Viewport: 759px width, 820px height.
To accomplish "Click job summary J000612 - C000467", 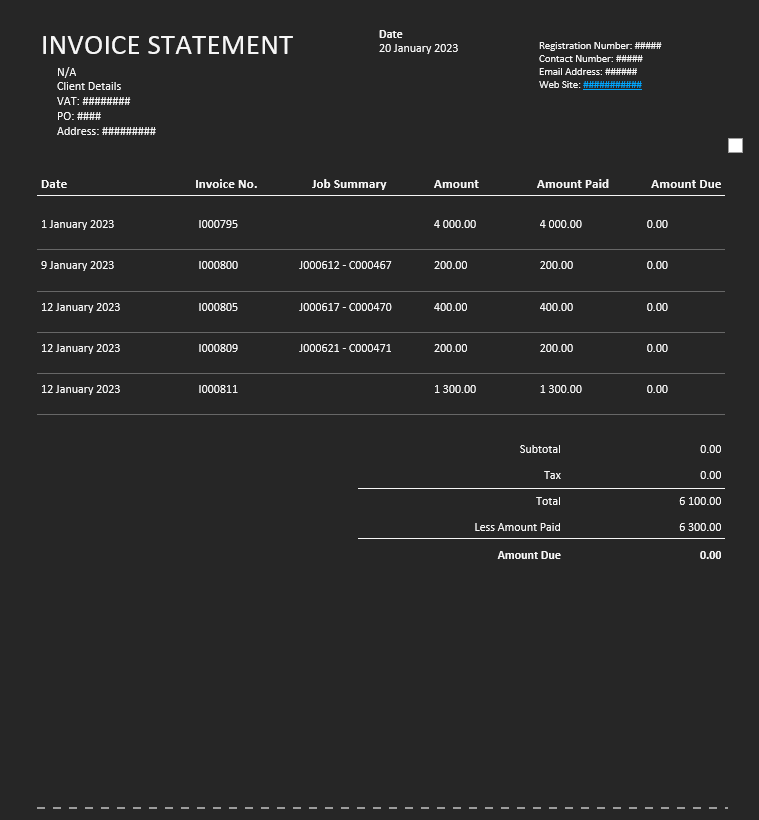I will [x=345, y=265].
